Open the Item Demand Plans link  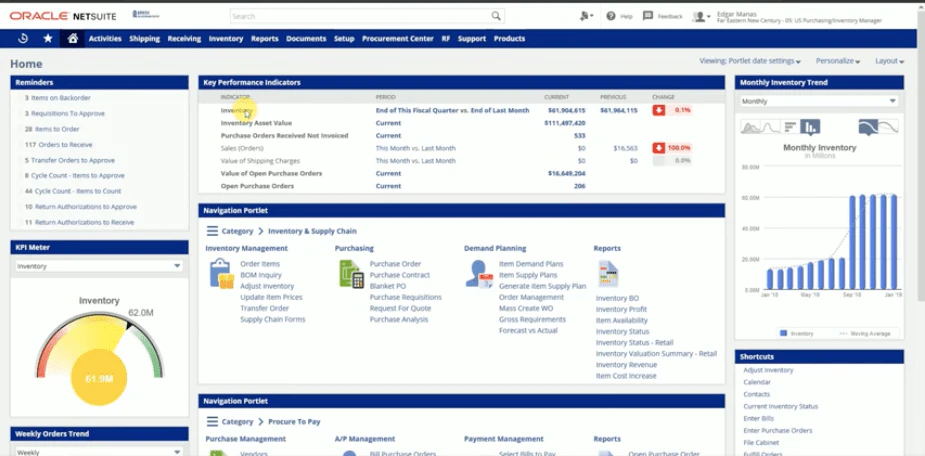click(x=531, y=264)
